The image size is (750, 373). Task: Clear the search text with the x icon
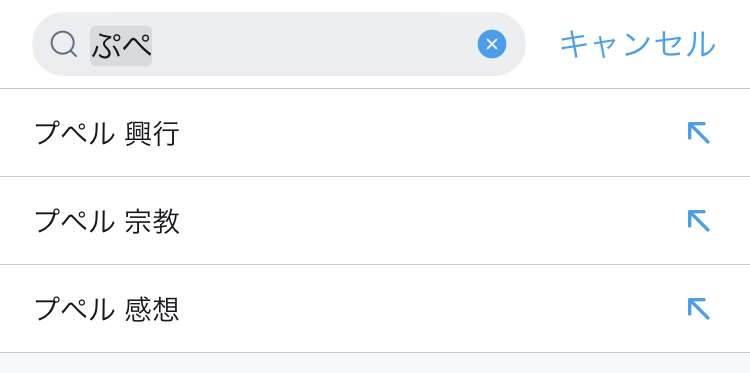pos(492,44)
